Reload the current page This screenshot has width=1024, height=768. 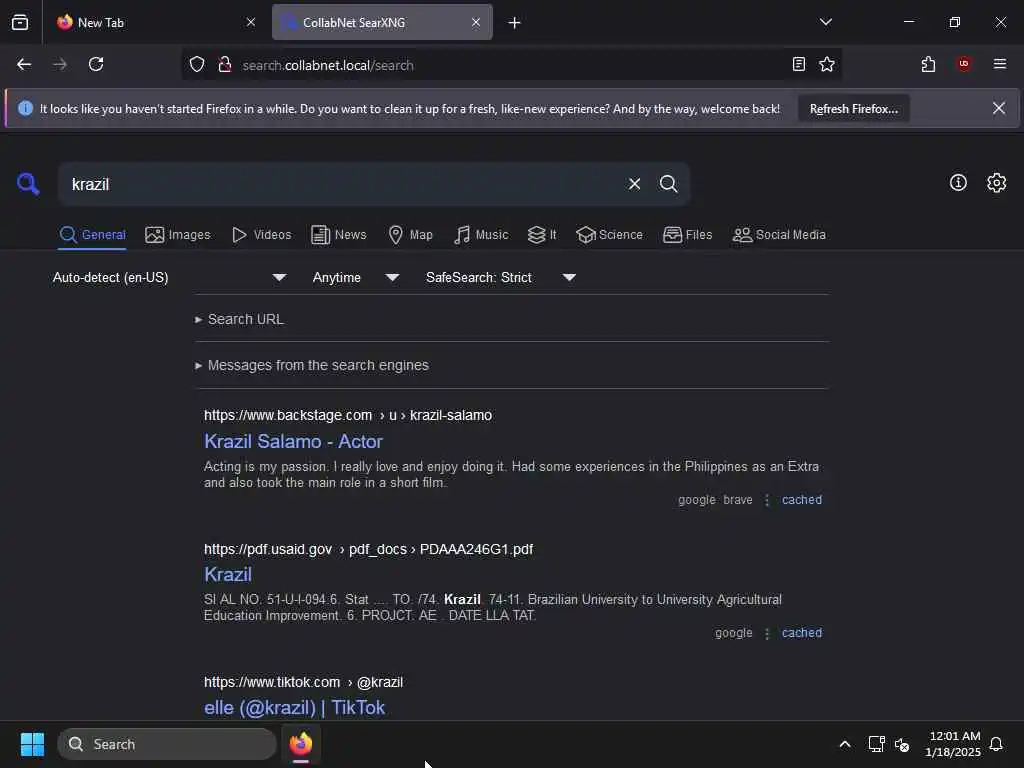tap(96, 64)
